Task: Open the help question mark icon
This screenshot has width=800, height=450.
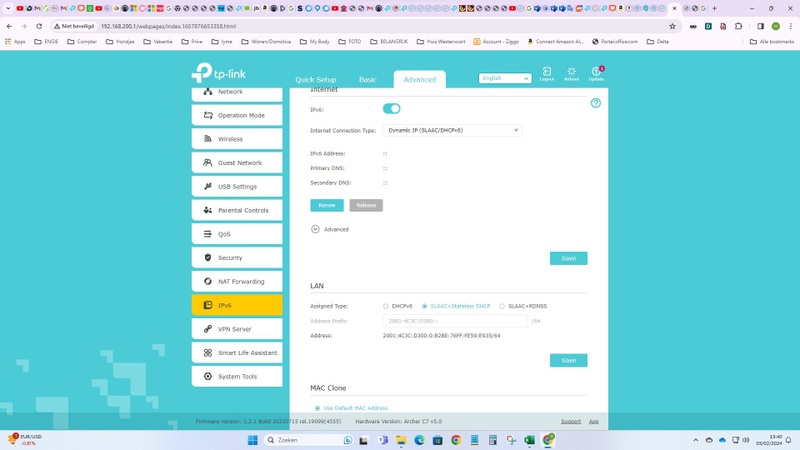Action: tap(595, 103)
